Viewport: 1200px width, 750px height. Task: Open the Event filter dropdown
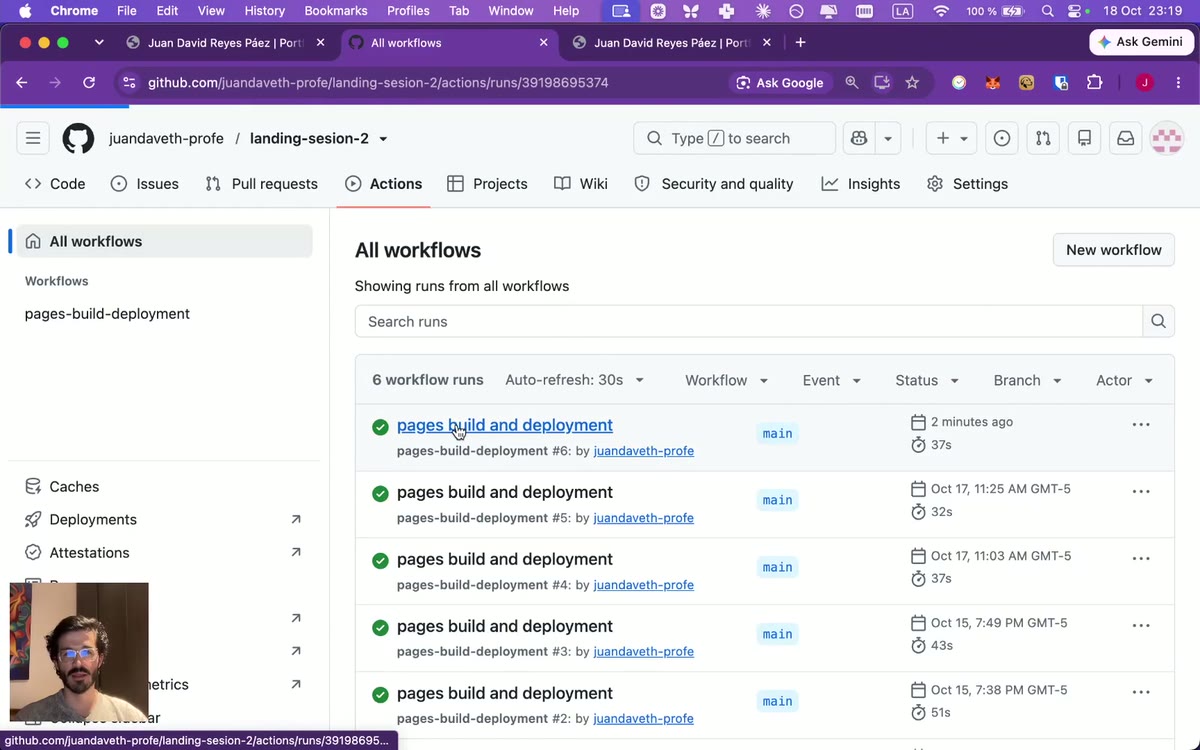832,380
